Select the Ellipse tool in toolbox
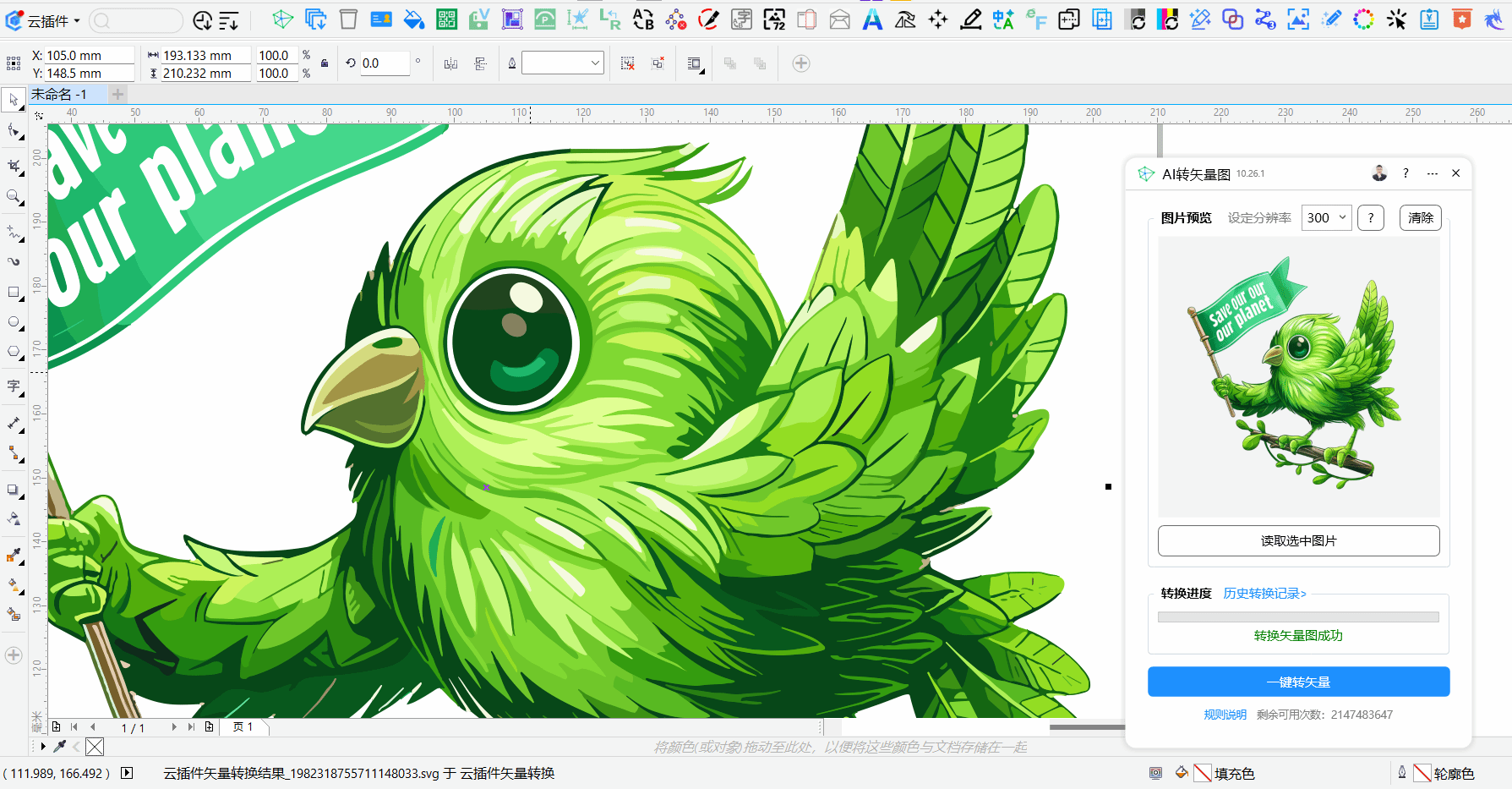1512x789 pixels. click(14, 322)
